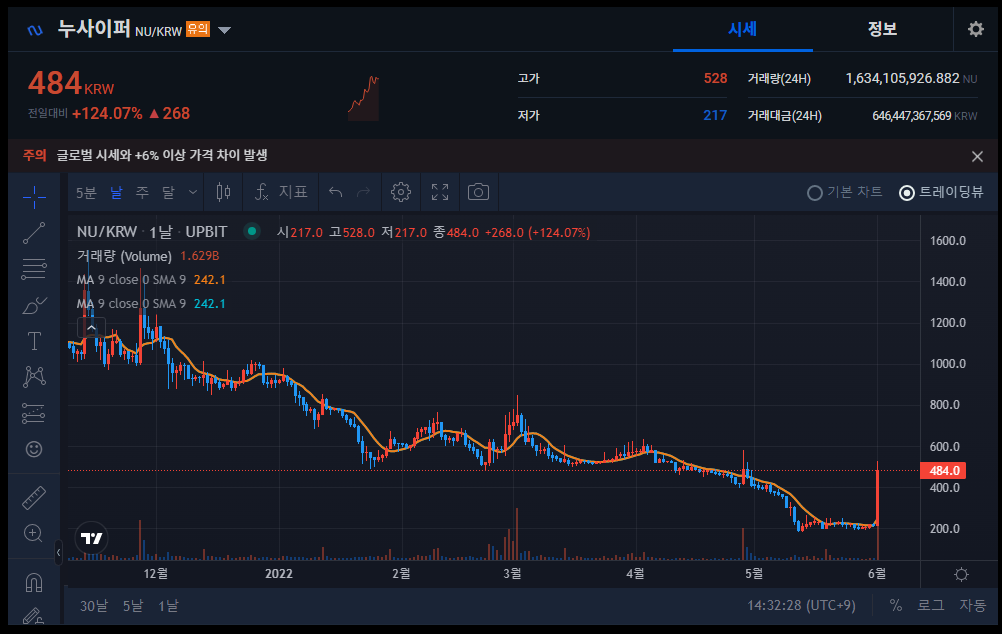
Task: Open the indicators 지표 menu
Action: click(281, 192)
